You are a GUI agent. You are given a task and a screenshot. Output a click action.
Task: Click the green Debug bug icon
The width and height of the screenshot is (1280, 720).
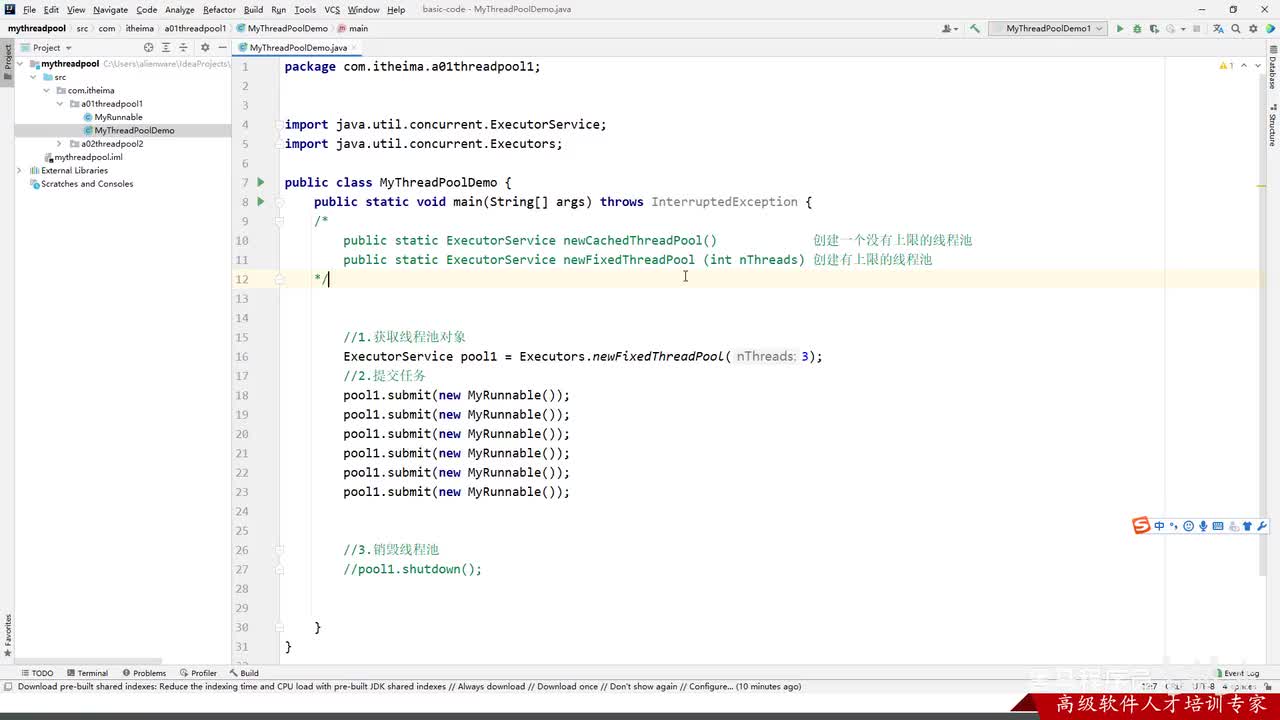[1137, 29]
